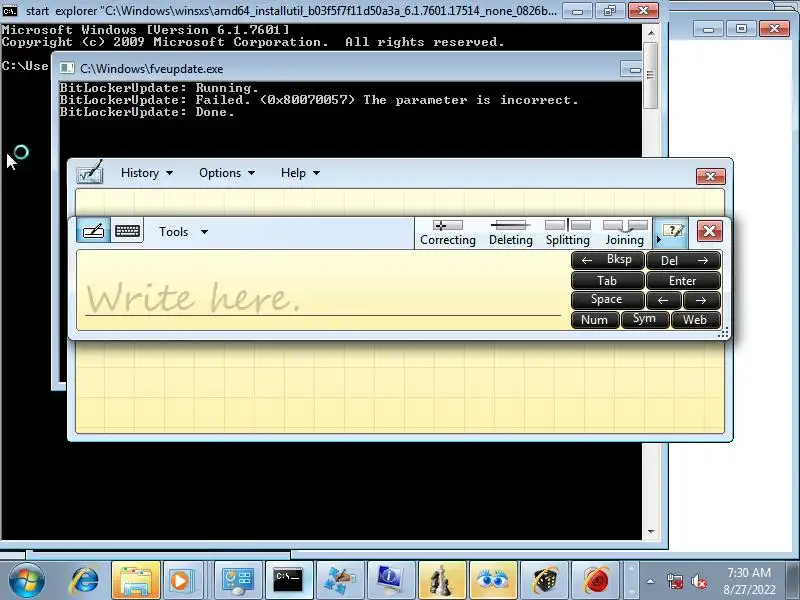800x600 pixels.
Task: Open the dice game taskbar icon
Action: 544,580
